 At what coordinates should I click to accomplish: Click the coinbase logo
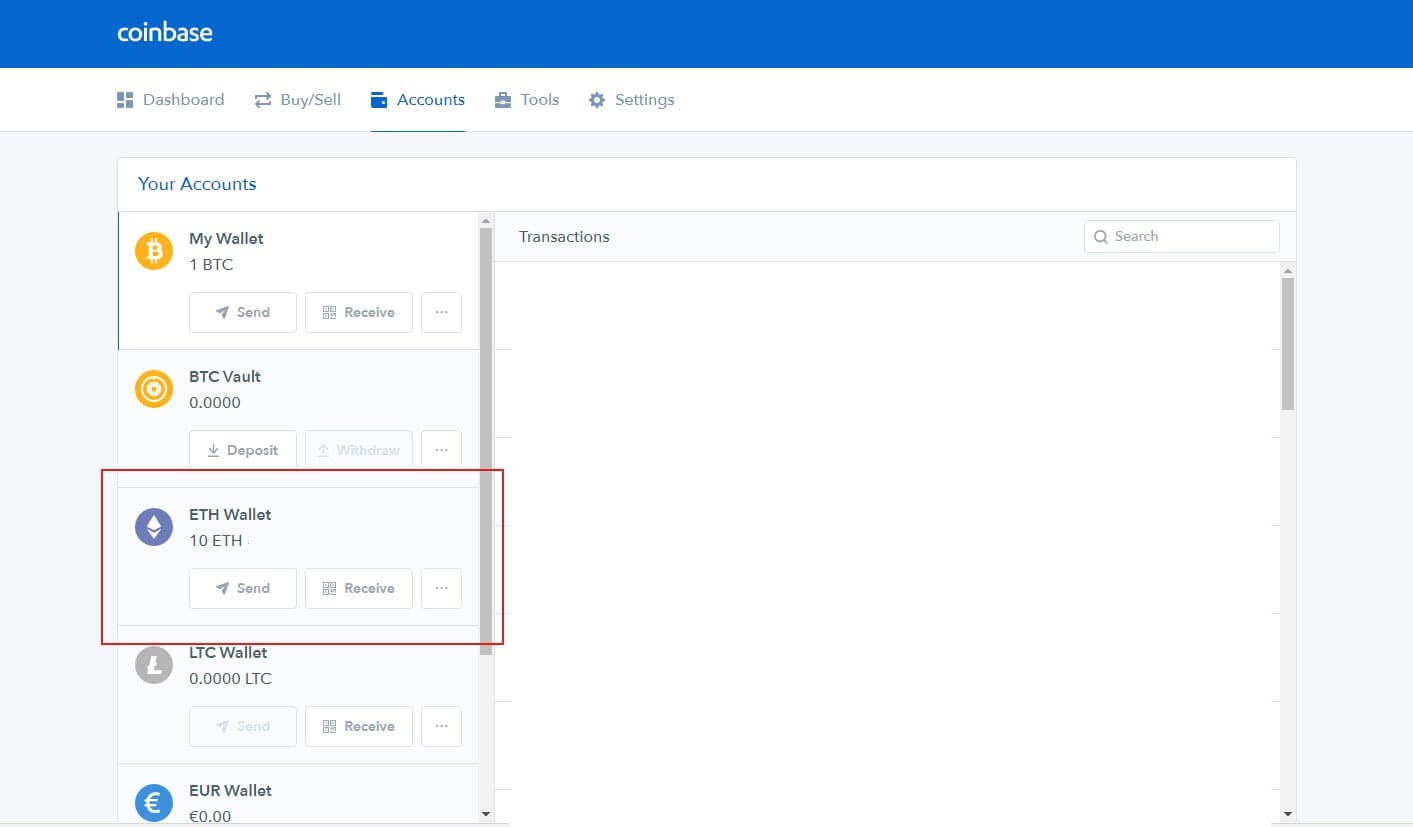tap(164, 32)
